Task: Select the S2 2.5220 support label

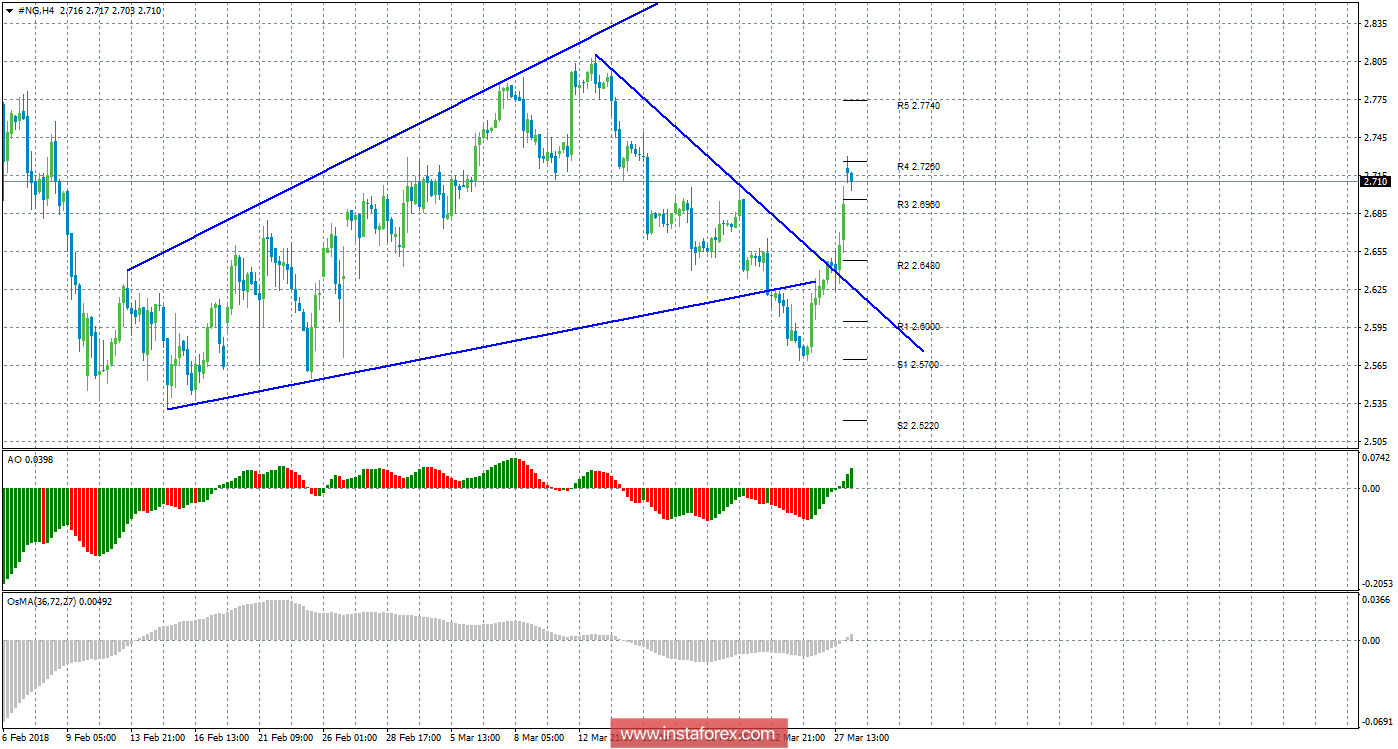Action: (918, 425)
